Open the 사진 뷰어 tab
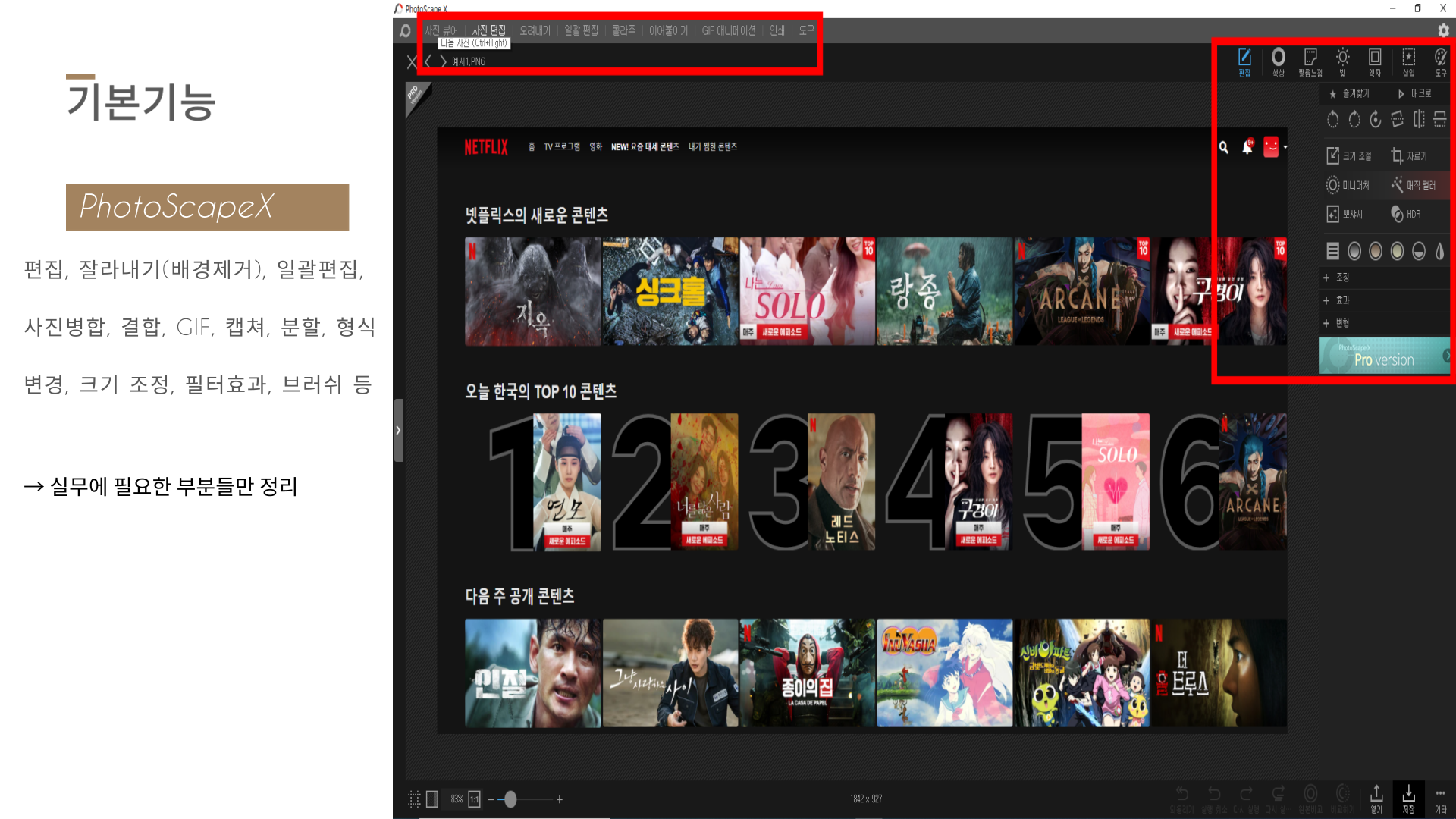This screenshot has width=1456, height=819. pyautogui.click(x=441, y=30)
